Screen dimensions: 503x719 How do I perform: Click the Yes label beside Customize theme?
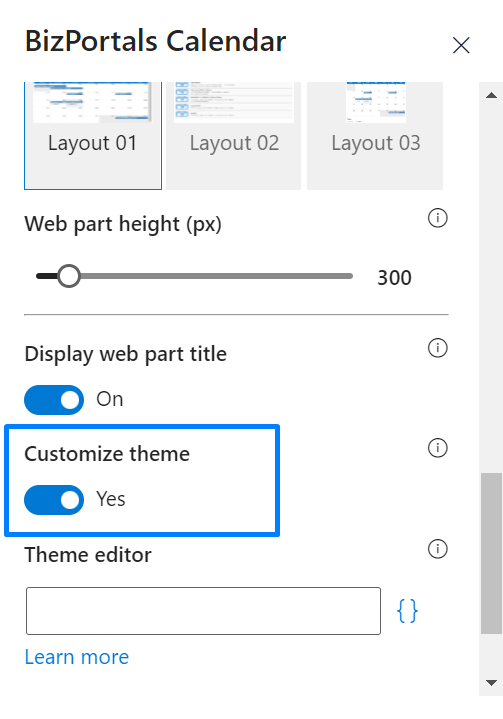coord(111,499)
